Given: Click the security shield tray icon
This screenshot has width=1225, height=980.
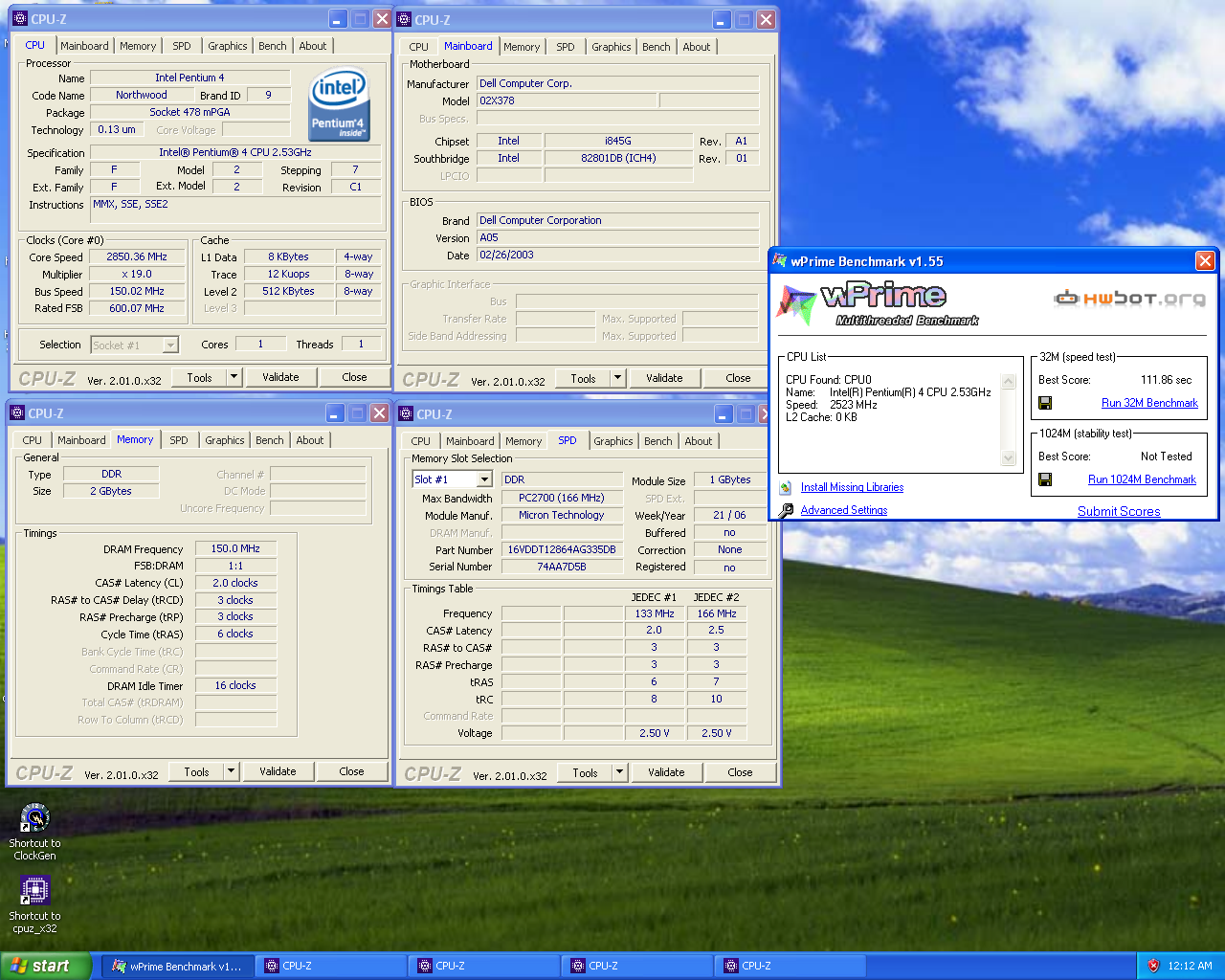Looking at the screenshot, I should click(x=1153, y=966).
